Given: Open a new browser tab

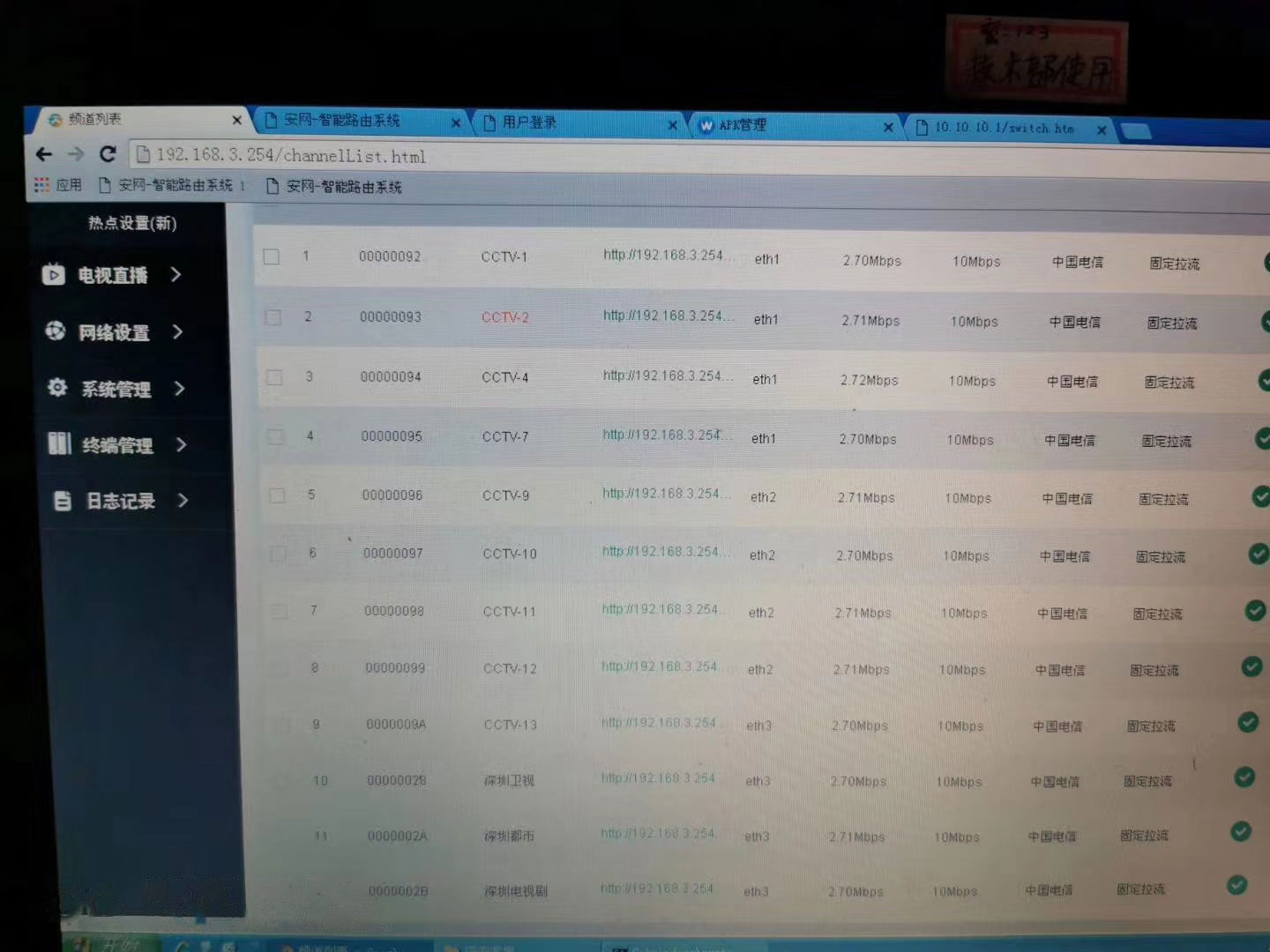Looking at the screenshot, I should coord(1136,131).
